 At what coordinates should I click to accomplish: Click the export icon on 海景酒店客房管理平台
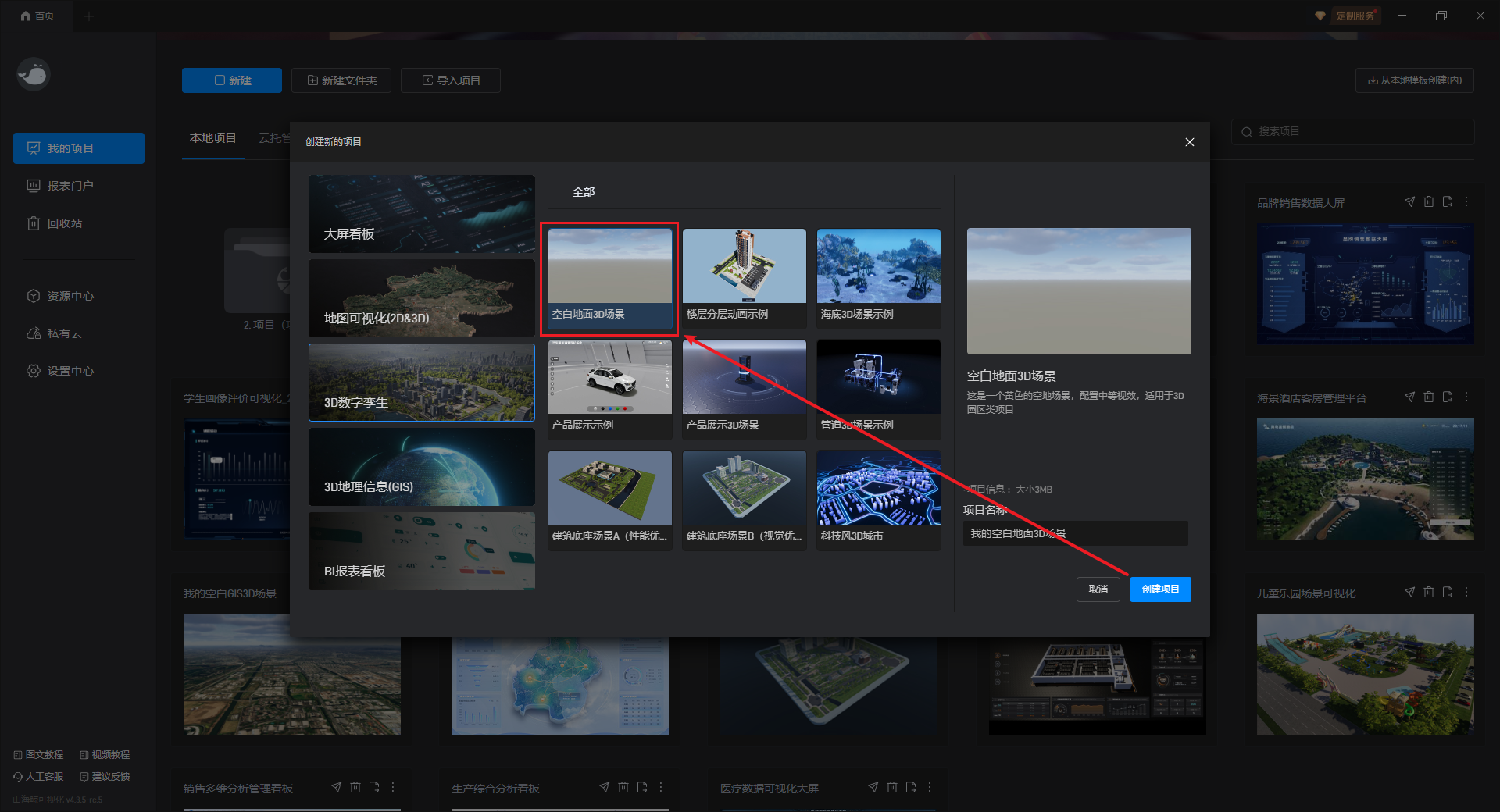coord(1448,397)
